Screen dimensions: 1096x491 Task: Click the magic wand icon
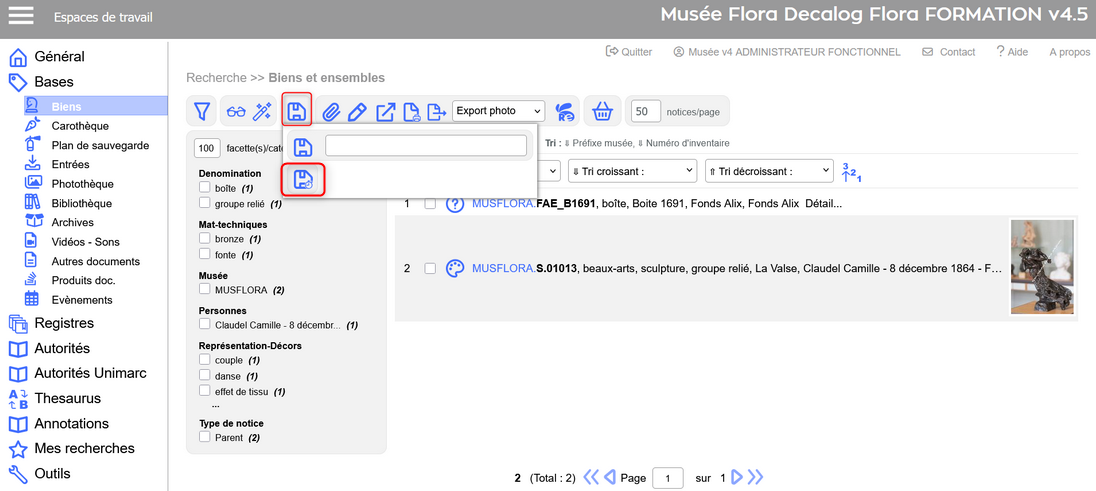click(x=262, y=111)
